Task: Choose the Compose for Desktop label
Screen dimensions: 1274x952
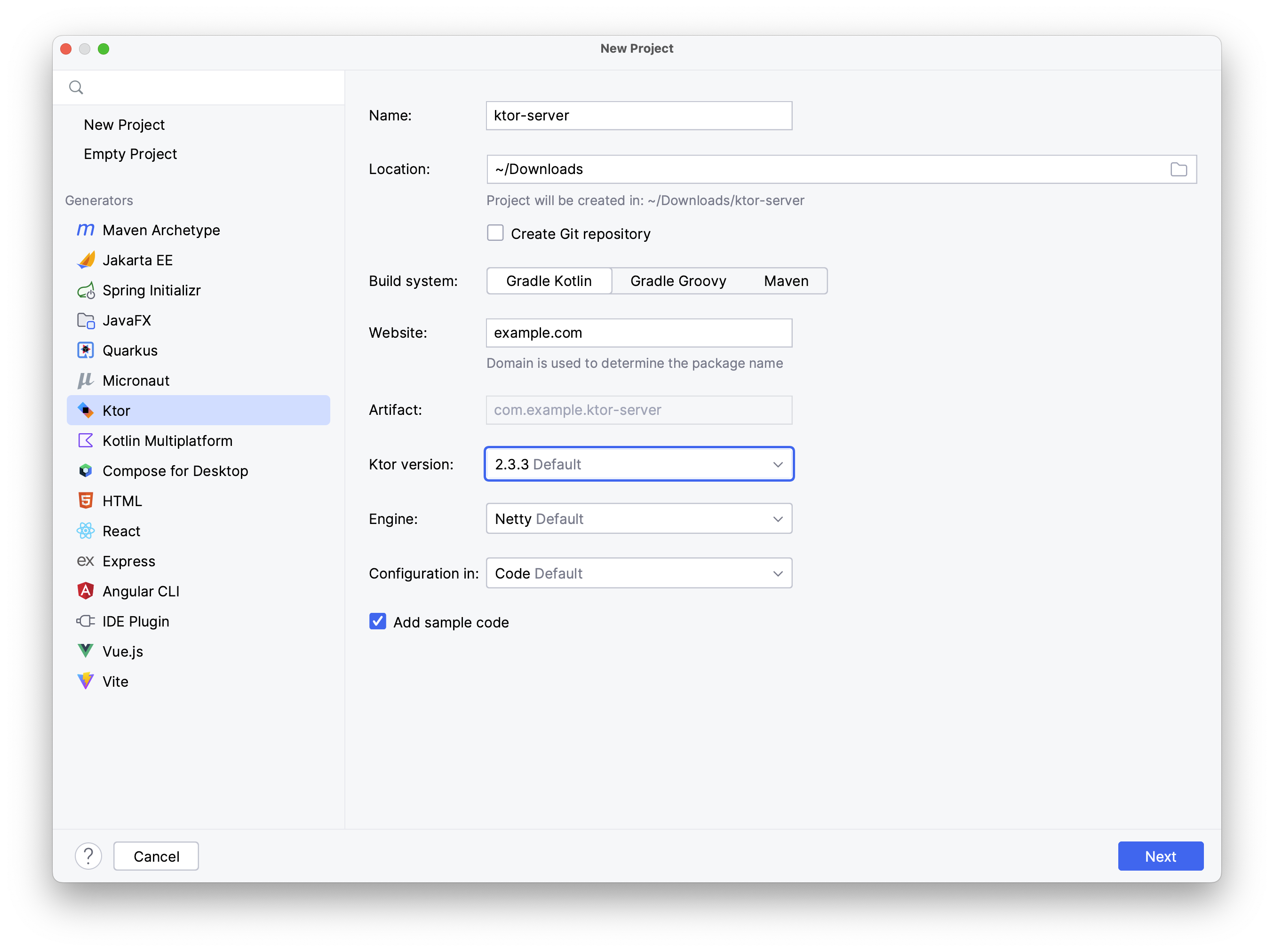Action: 175,470
